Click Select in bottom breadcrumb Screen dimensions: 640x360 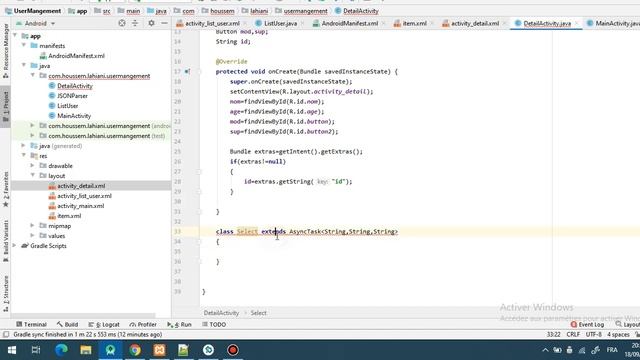258,313
